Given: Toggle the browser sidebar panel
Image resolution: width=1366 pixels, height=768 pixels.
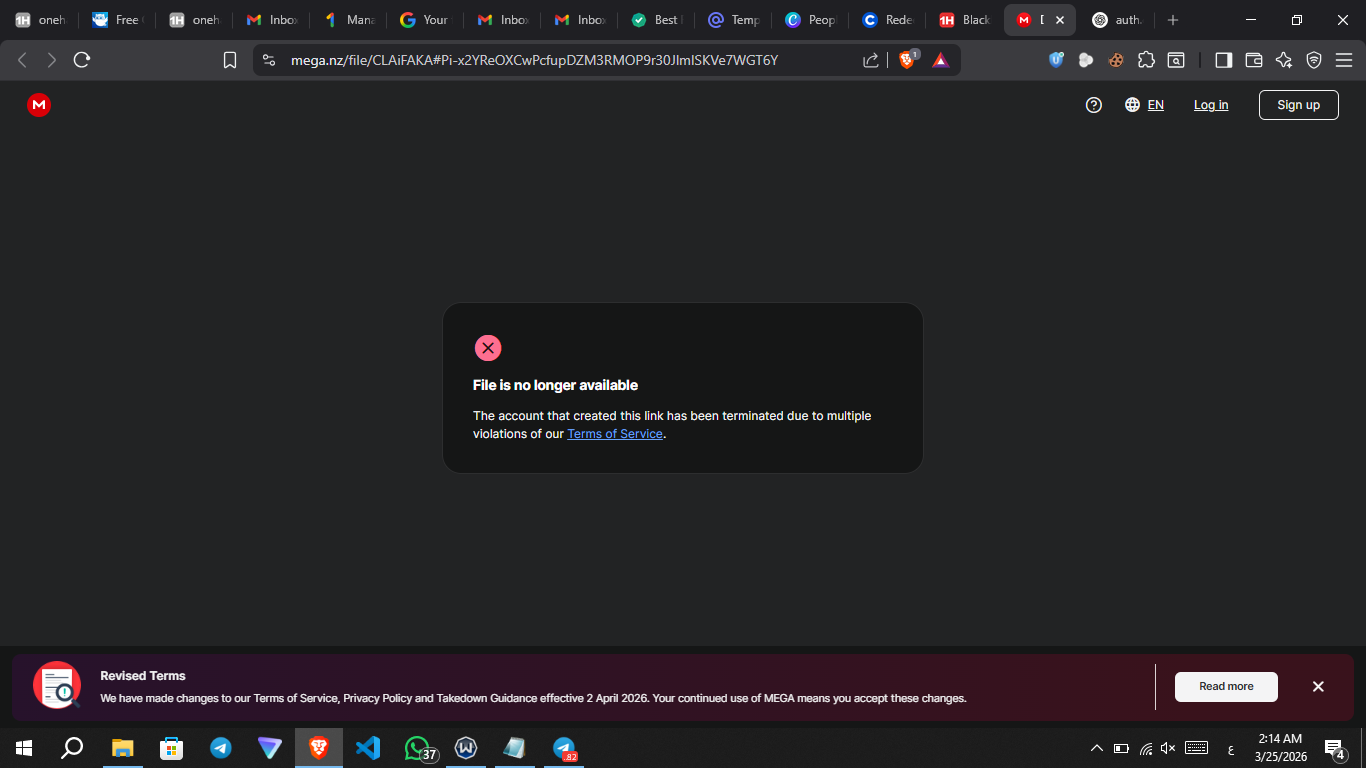Looking at the screenshot, I should 1223,60.
